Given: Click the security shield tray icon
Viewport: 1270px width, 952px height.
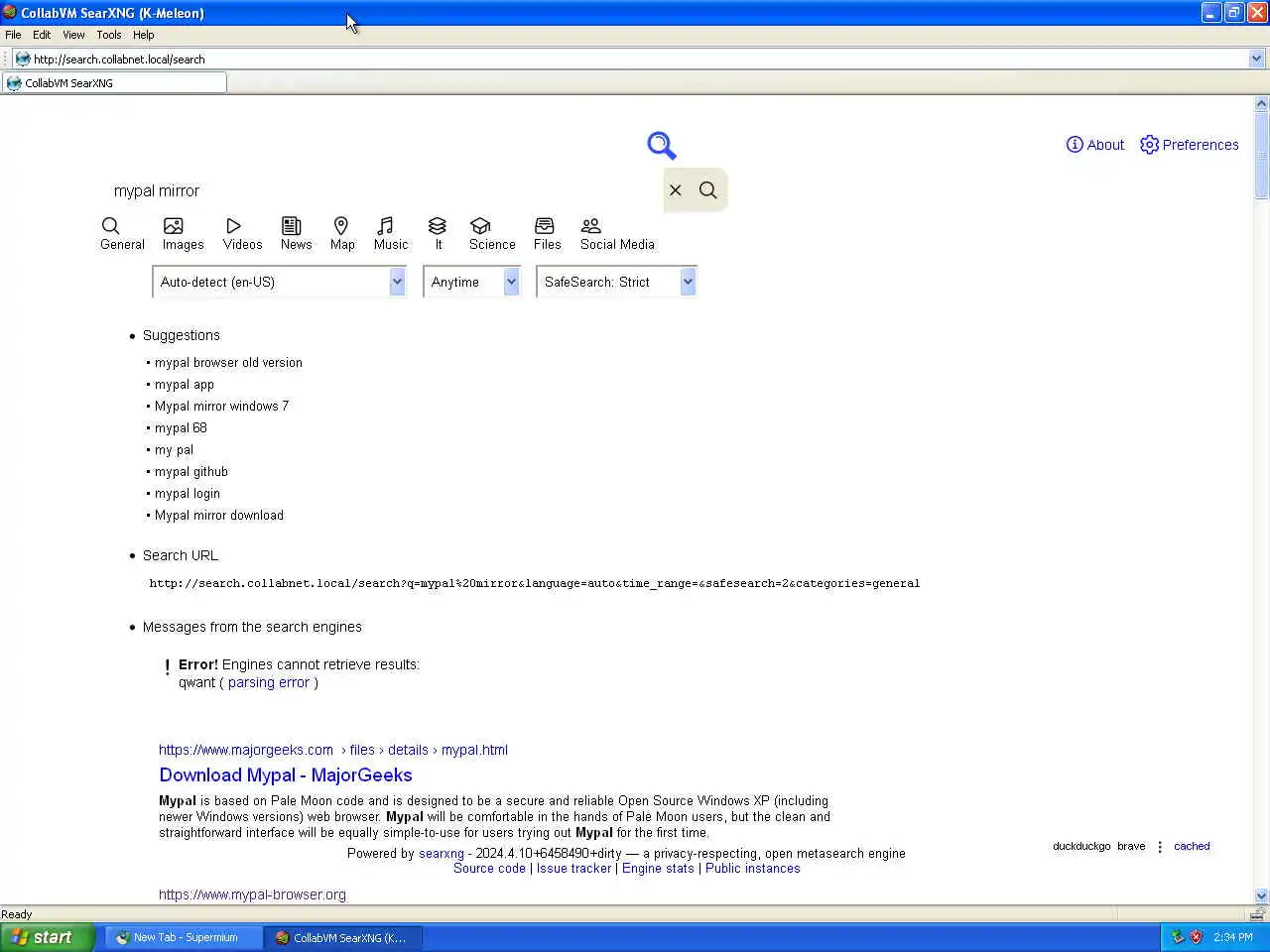Looking at the screenshot, I should [1196, 937].
